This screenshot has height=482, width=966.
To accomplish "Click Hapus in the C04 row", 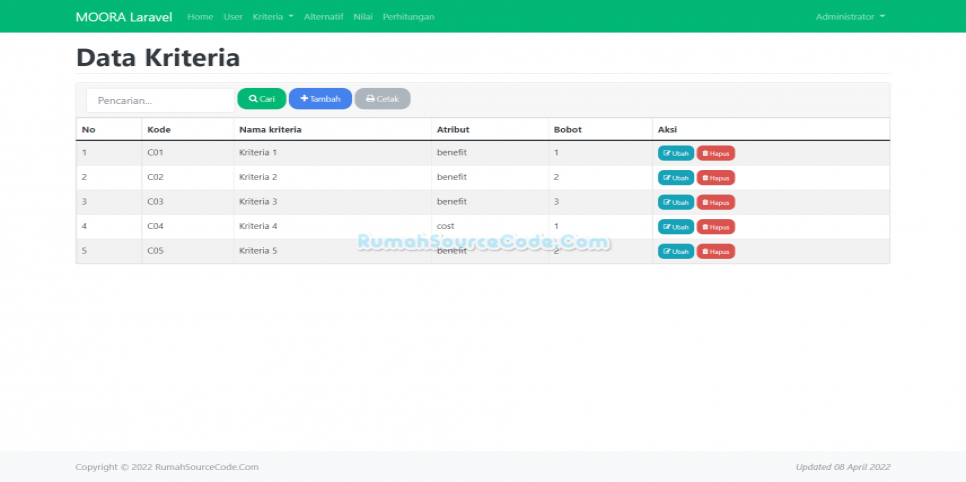I will click(716, 227).
